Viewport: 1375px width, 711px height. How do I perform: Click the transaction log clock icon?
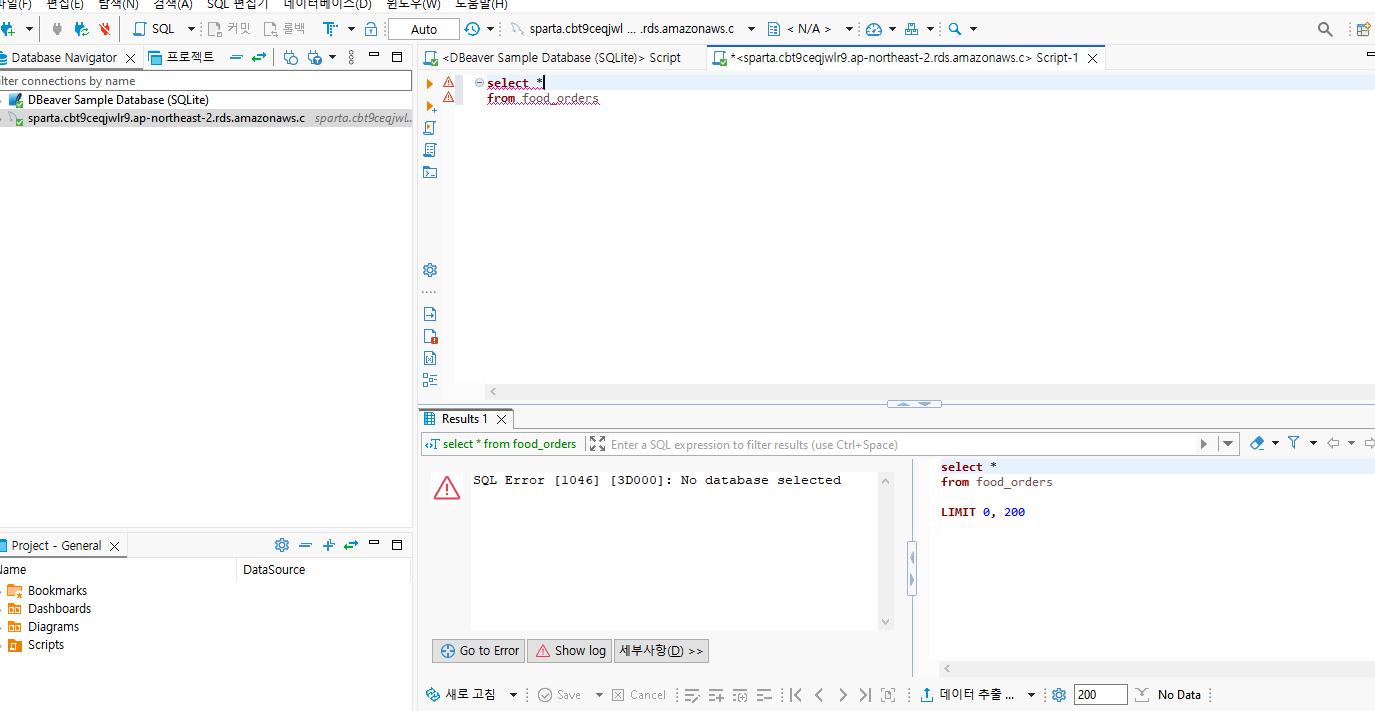(x=472, y=29)
